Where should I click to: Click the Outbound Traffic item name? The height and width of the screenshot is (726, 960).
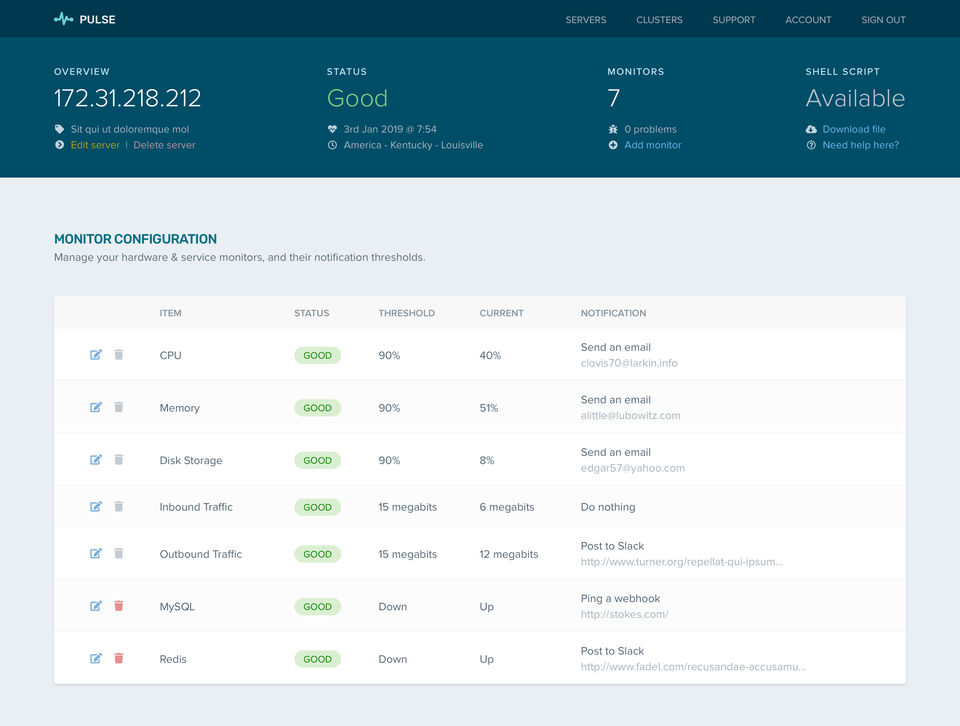coord(201,554)
